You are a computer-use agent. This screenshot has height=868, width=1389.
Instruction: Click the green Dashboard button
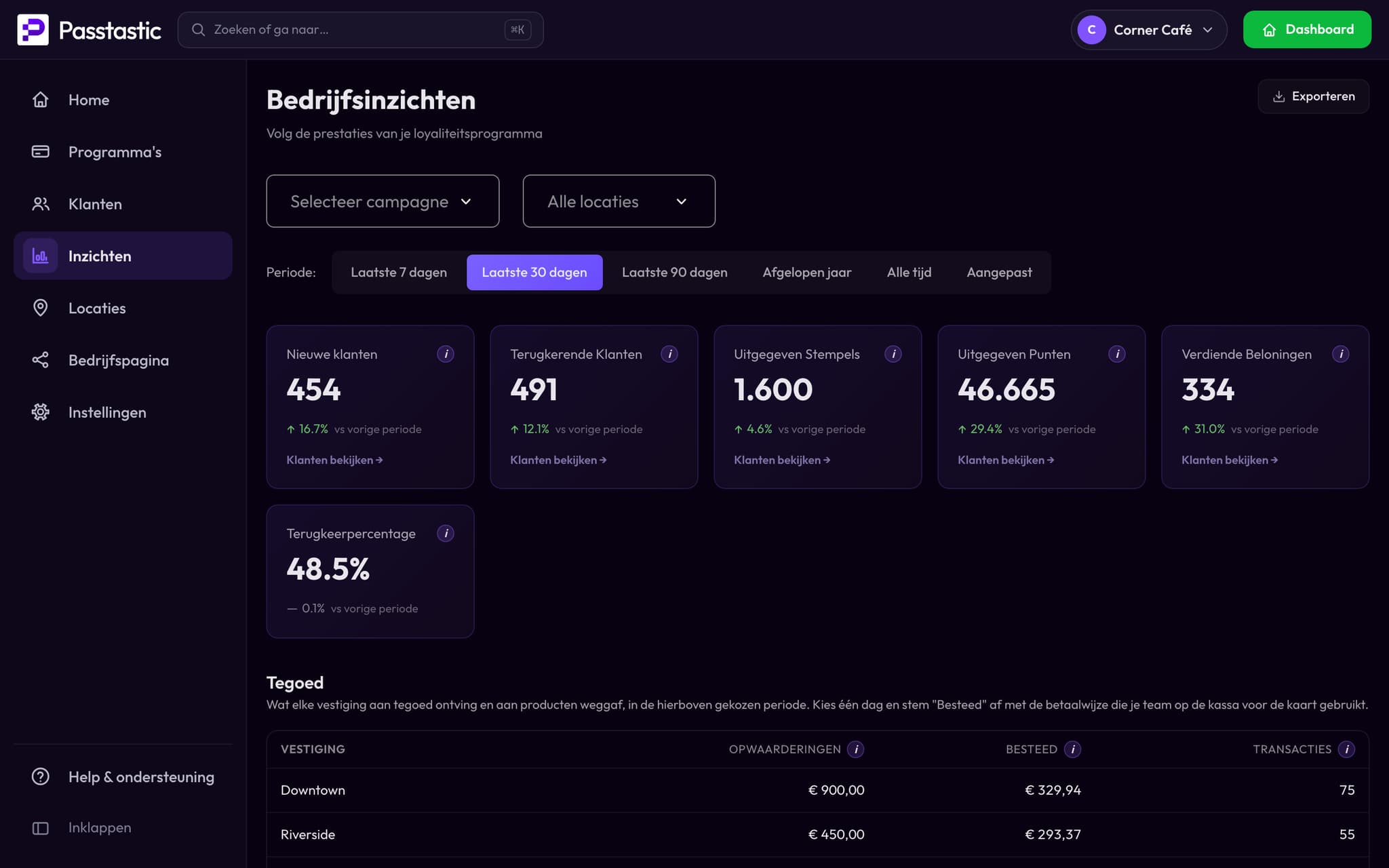(x=1307, y=30)
